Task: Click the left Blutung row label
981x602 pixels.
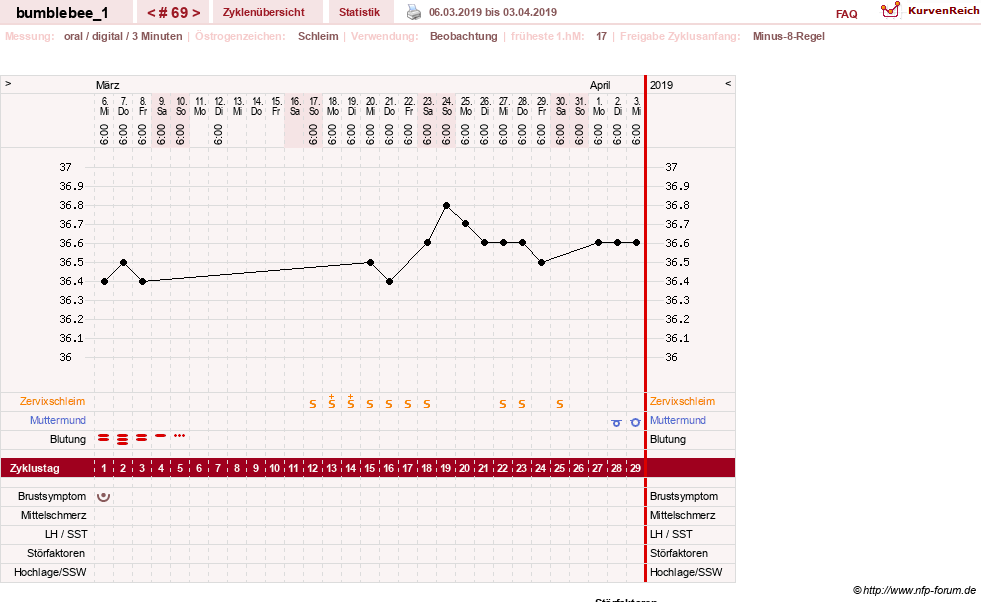Action: 68,439
